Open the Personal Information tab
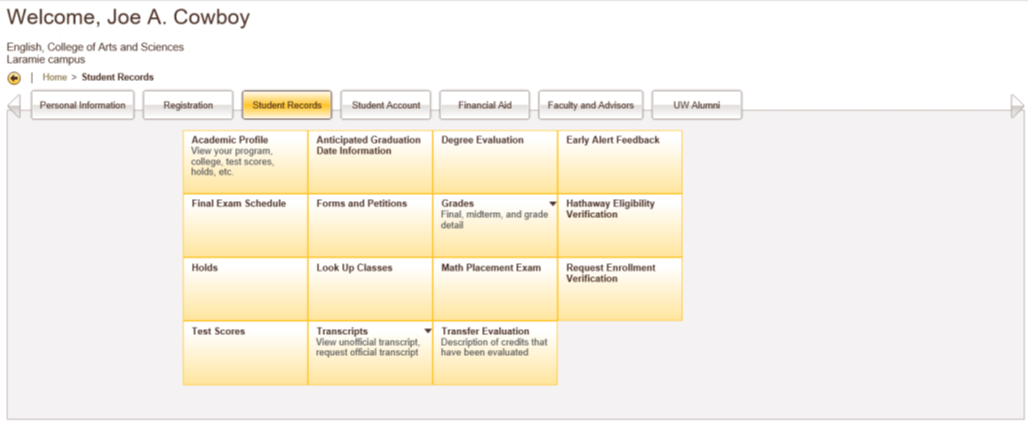The height and width of the screenshot is (421, 1028). (x=83, y=105)
